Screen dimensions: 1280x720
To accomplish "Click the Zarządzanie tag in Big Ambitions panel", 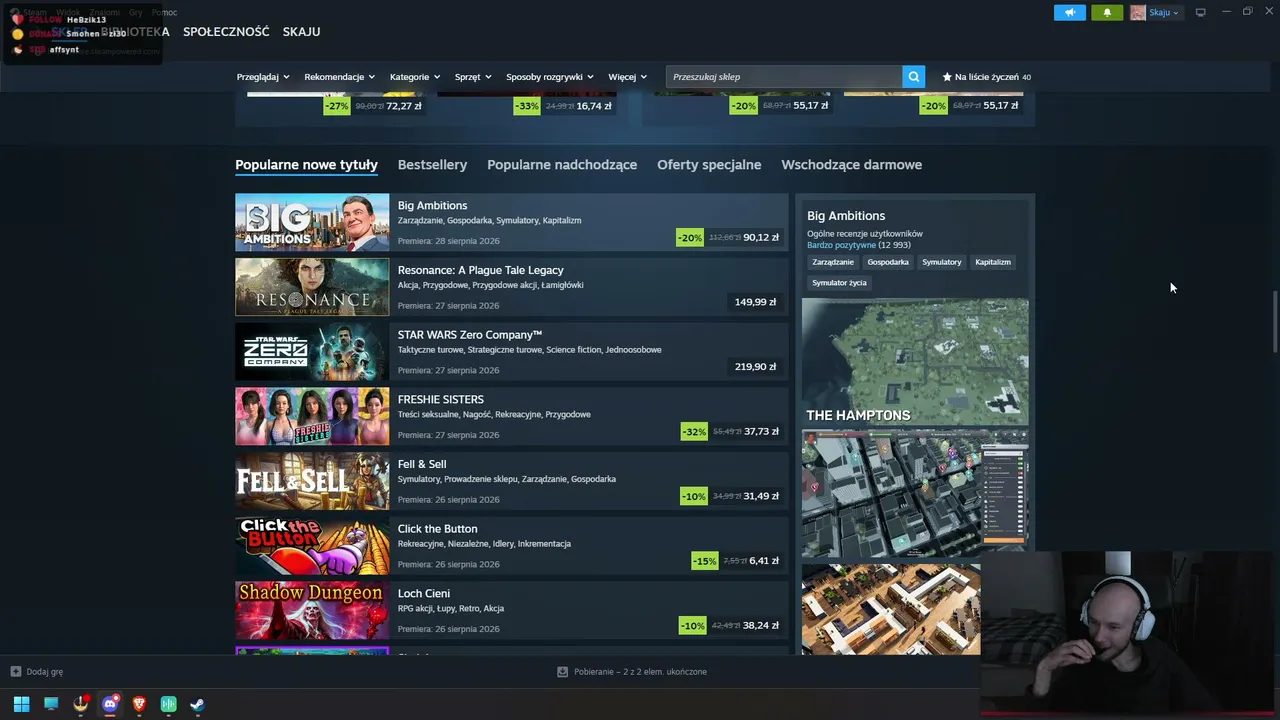I will 833,262.
